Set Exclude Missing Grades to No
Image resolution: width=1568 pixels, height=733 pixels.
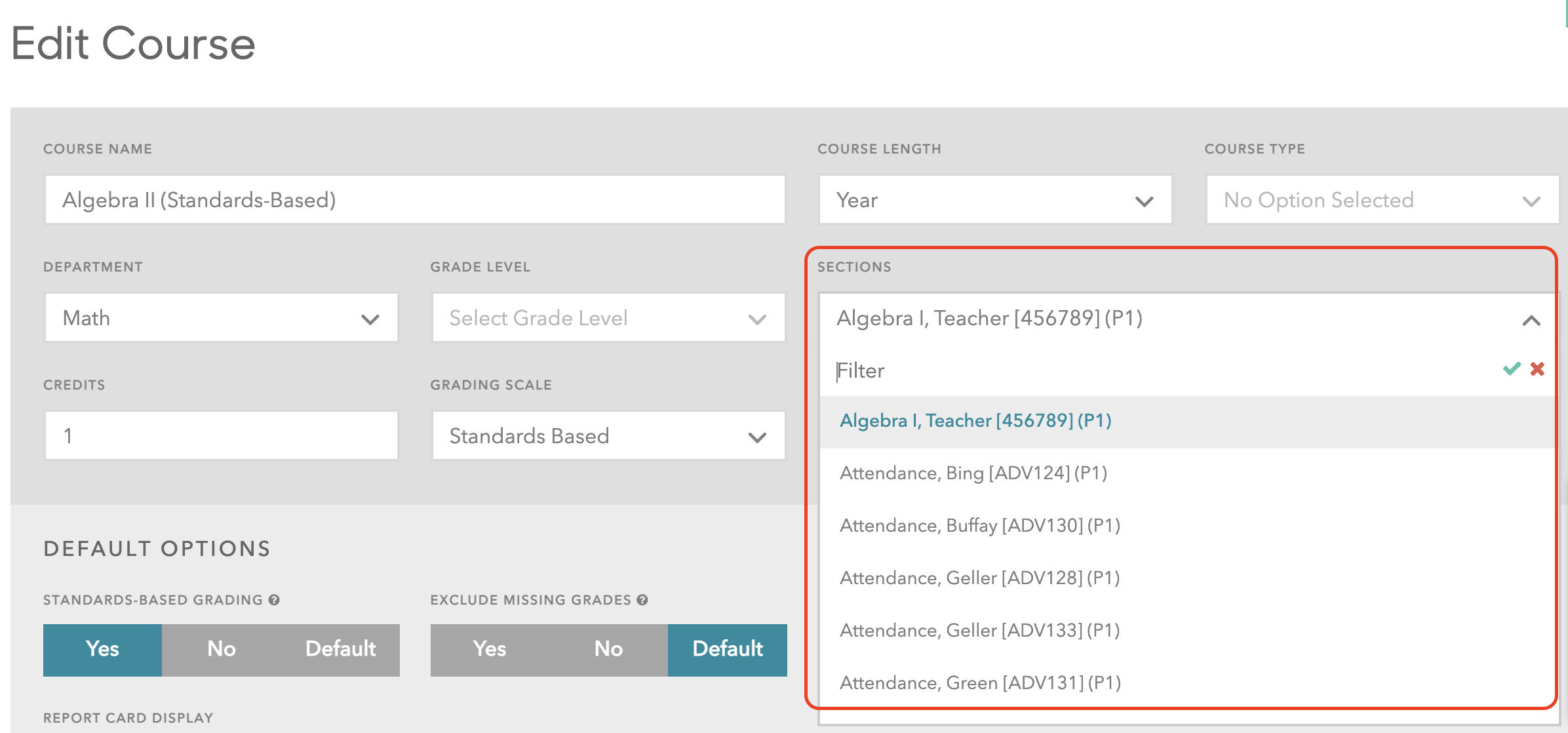click(608, 649)
